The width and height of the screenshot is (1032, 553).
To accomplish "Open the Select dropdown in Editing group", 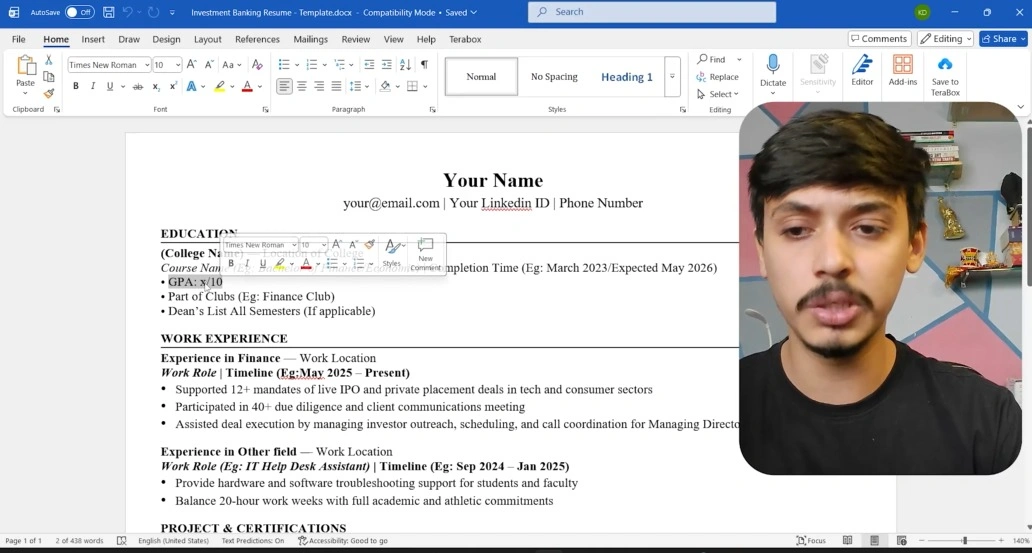I will tap(718, 94).
